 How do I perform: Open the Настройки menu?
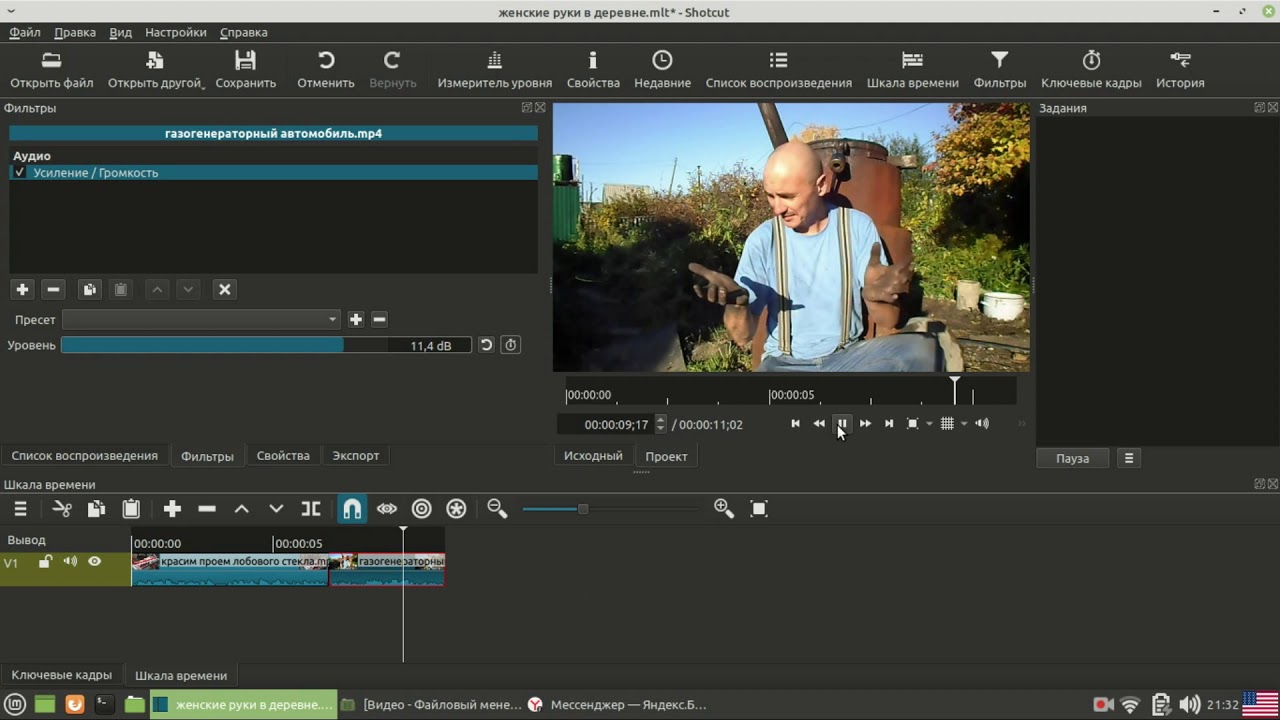[x=176, y=32]
